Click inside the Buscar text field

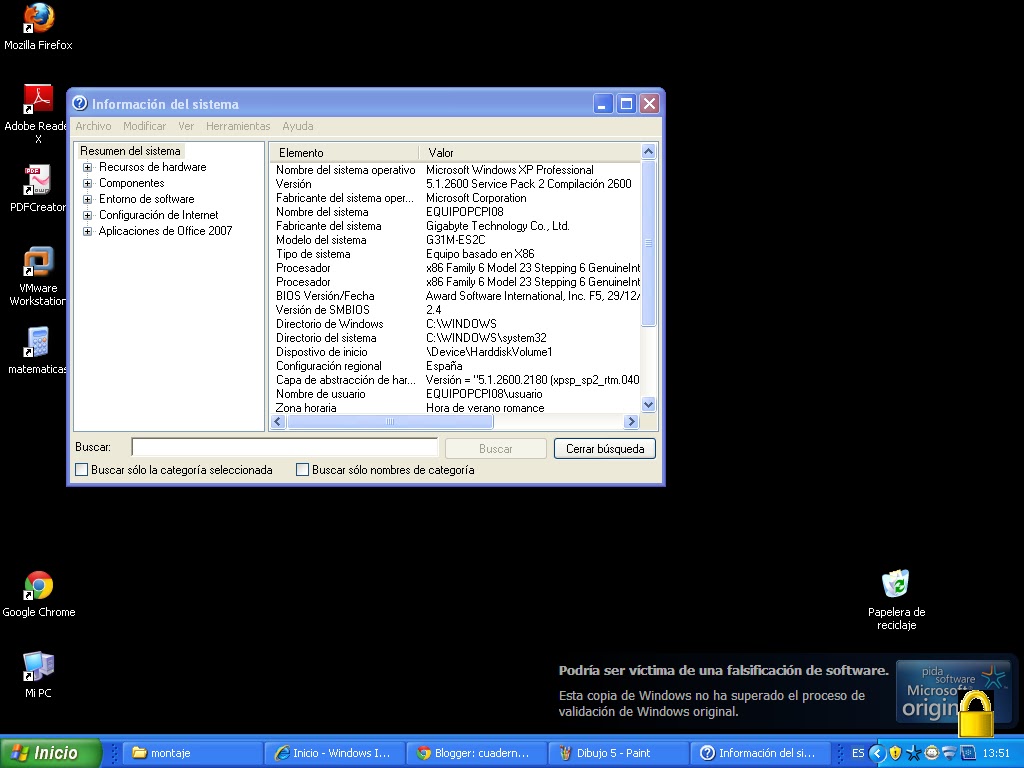tap(285, 447)
